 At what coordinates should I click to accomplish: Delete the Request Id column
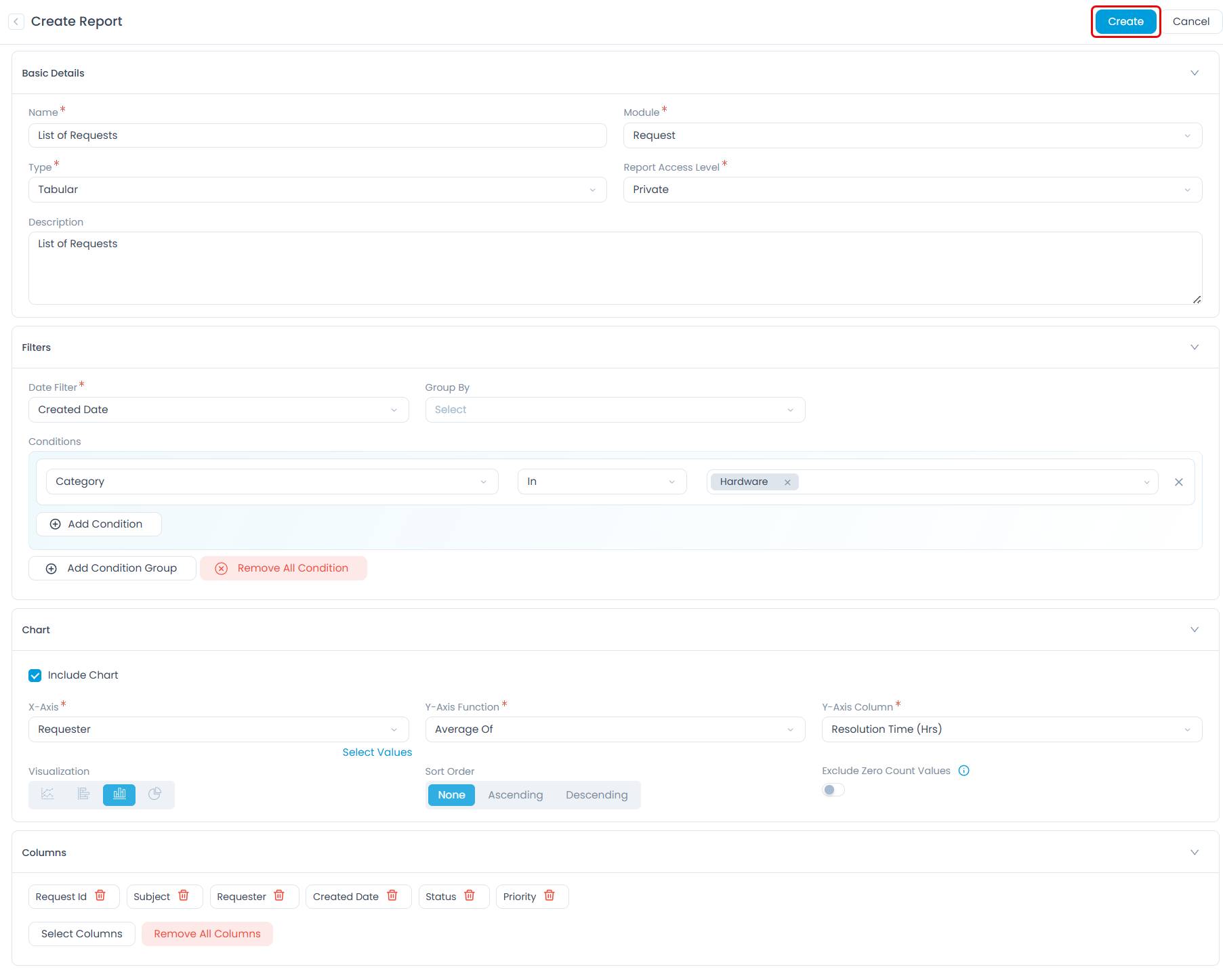100,896
